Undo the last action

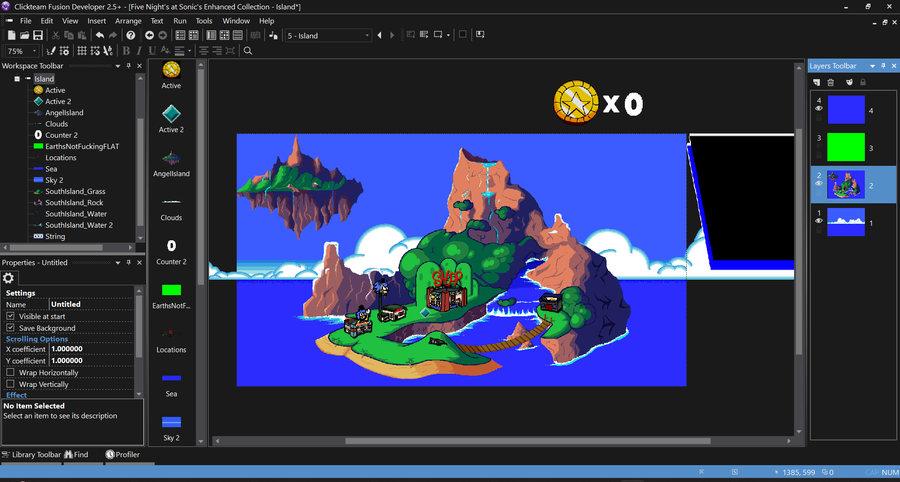[x=100, y=36]
